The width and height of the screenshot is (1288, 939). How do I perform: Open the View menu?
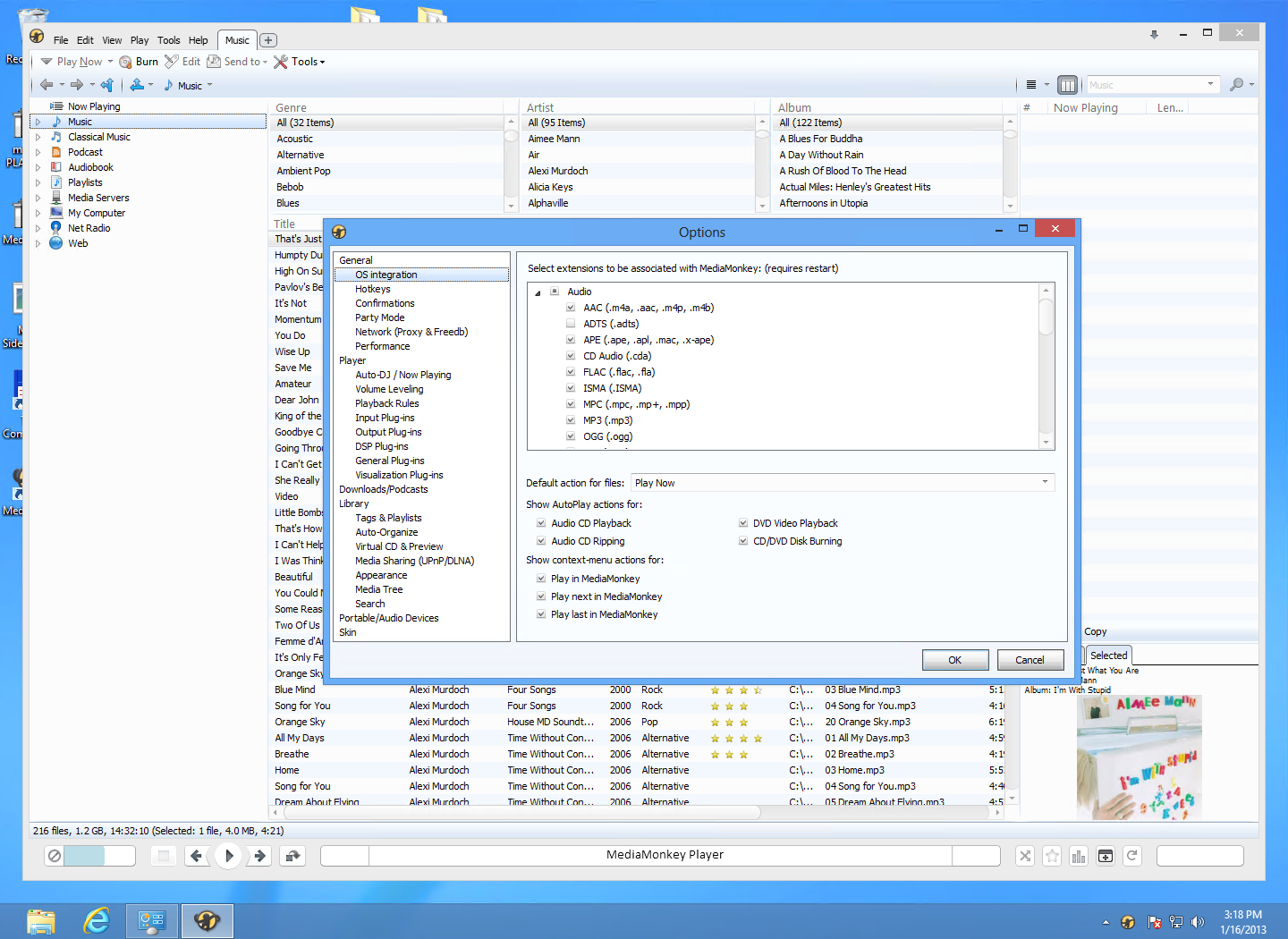[112, 40]
